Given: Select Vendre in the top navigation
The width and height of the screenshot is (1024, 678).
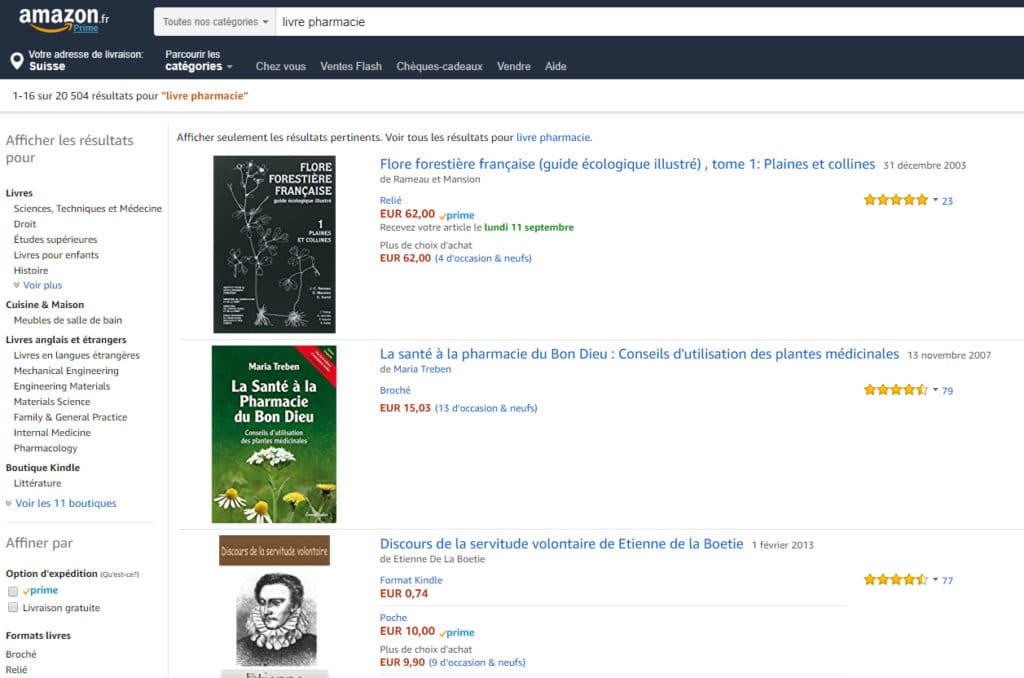Looking at the screenshot, I should tap(514, 66).
